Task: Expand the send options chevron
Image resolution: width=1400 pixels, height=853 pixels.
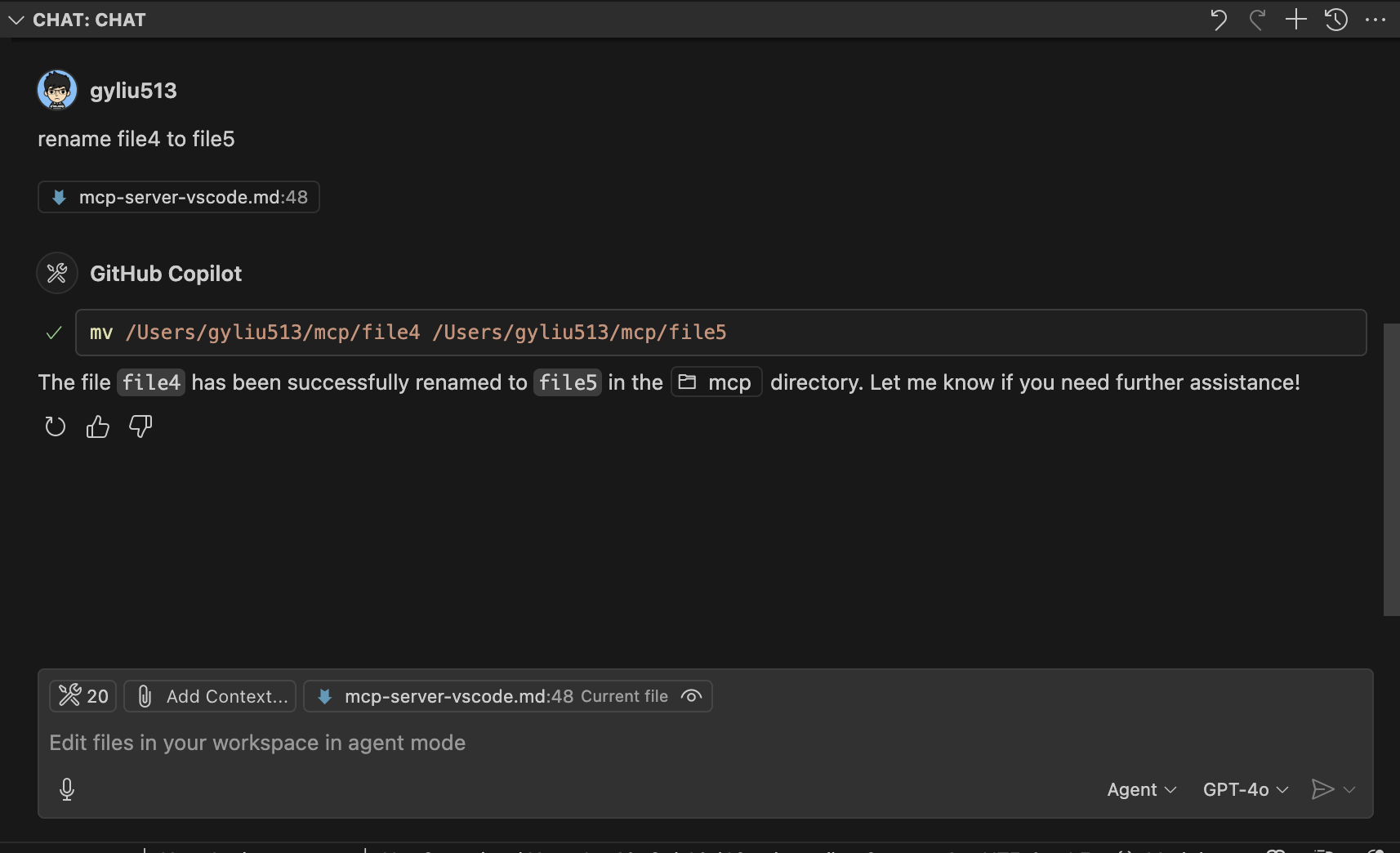Action: coord(1349,789)
